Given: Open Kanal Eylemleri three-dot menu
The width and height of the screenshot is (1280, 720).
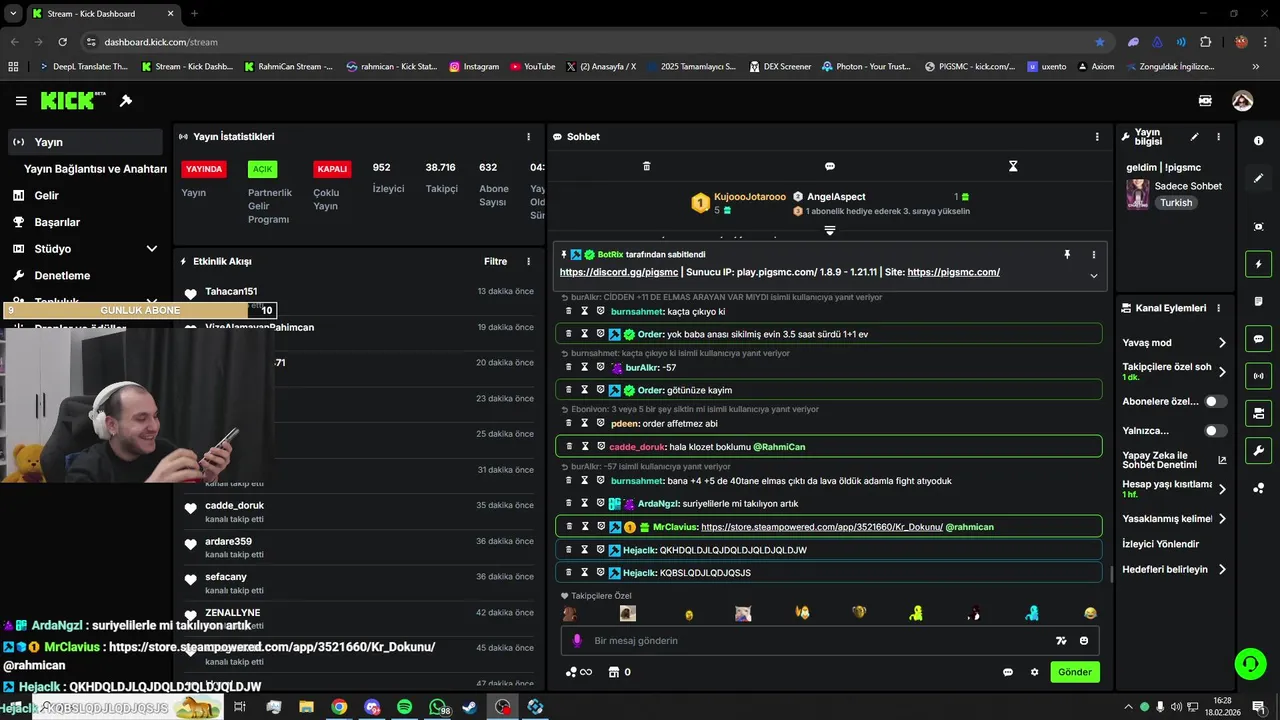Looking at the screenshot, I should (x=1218, y=308).
